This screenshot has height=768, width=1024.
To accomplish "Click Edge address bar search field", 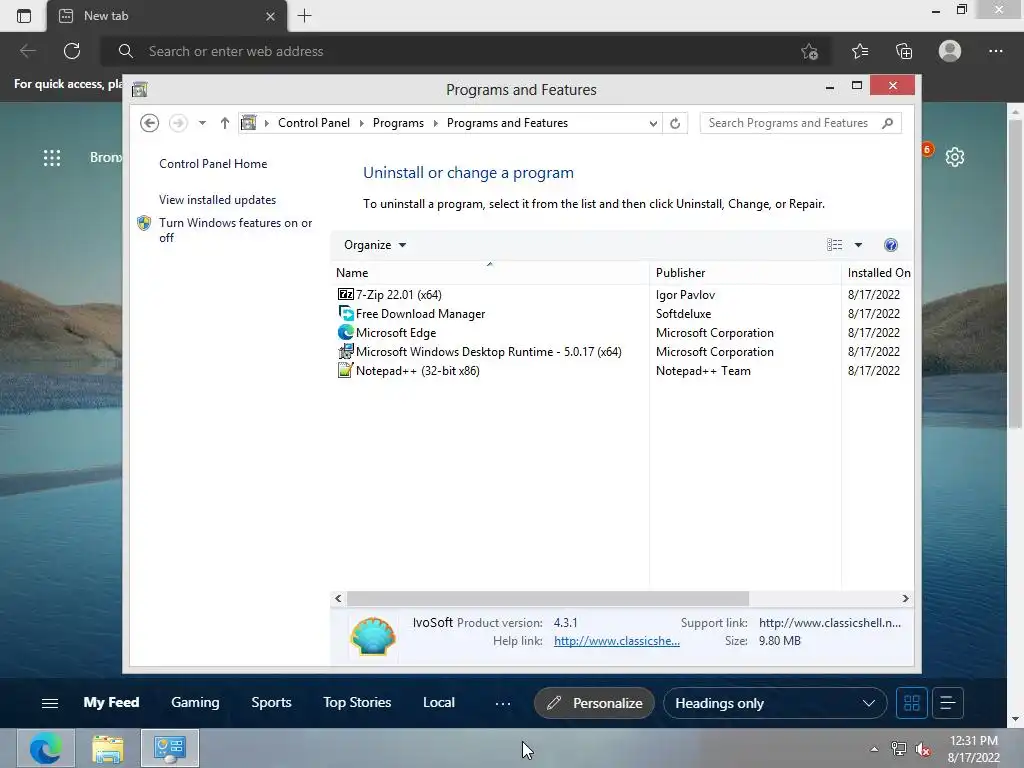I will tap(451, 51).
